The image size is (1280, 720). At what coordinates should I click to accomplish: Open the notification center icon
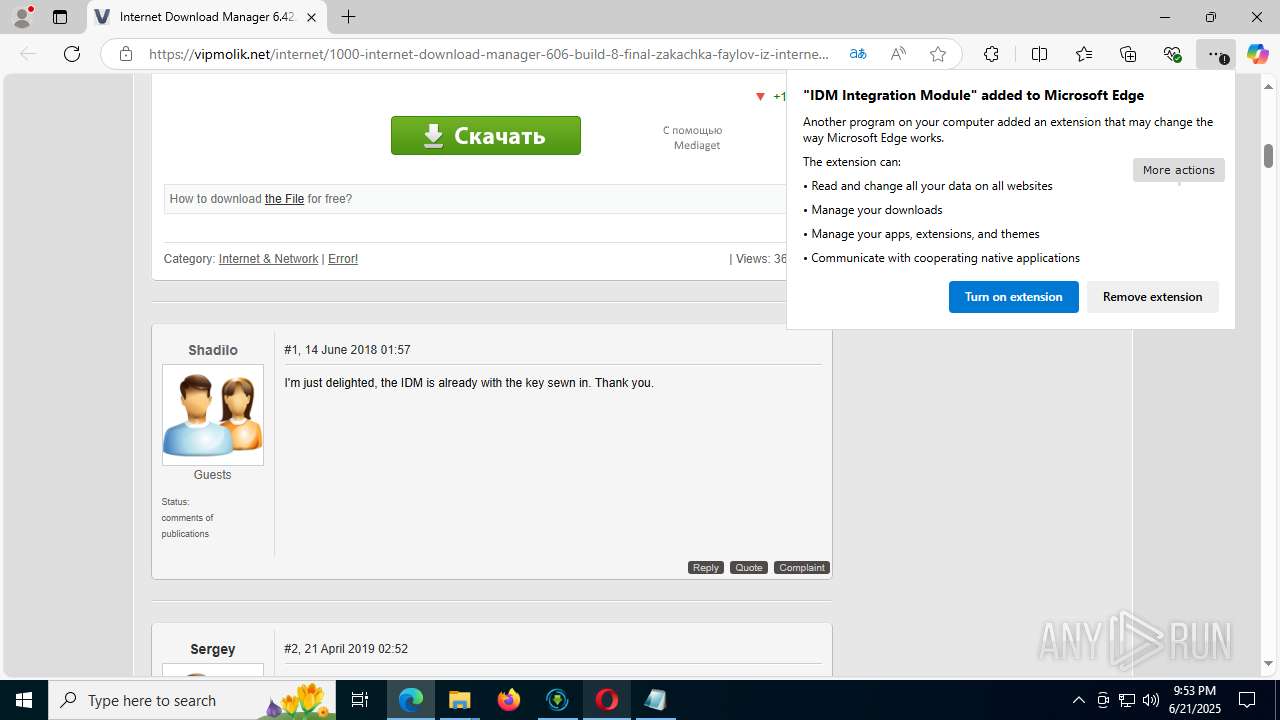point(1247,700)
